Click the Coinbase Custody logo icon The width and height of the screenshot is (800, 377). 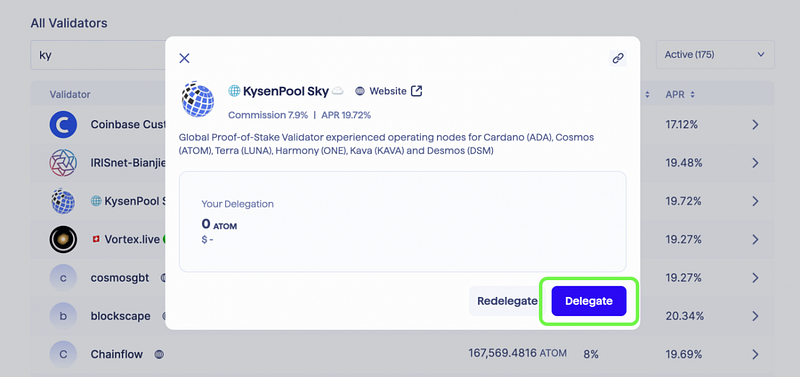pyautogui.click(x=63, y=124)
